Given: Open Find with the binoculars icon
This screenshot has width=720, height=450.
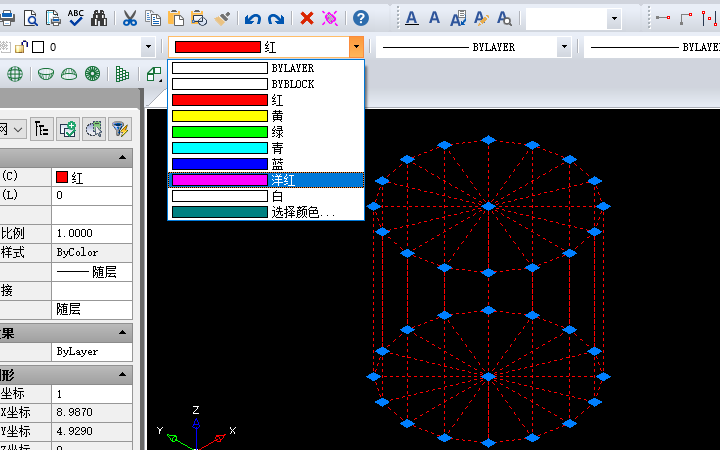Looking at the screenshot, I should click(99, 18).
